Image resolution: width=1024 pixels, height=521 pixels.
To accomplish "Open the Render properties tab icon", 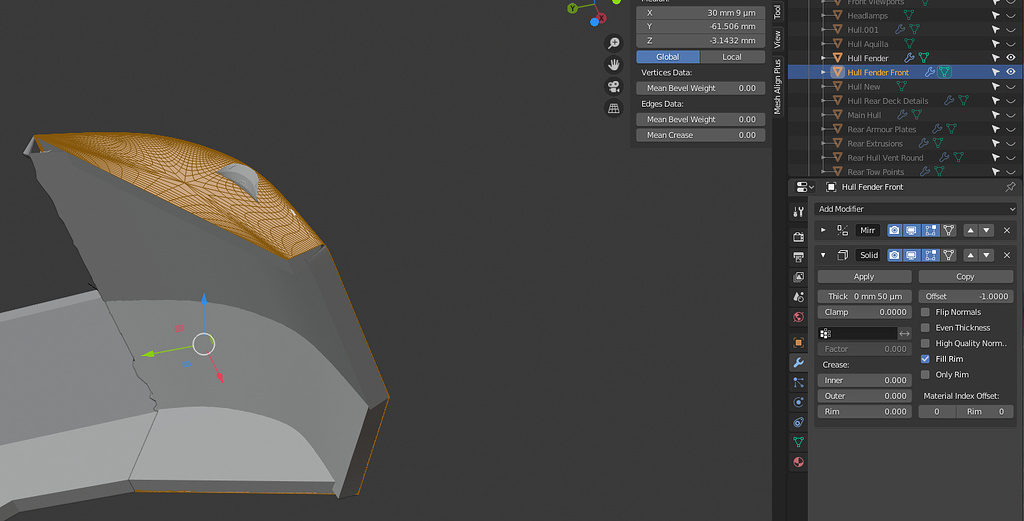I will pyautogui.click(x=798, y=237).
